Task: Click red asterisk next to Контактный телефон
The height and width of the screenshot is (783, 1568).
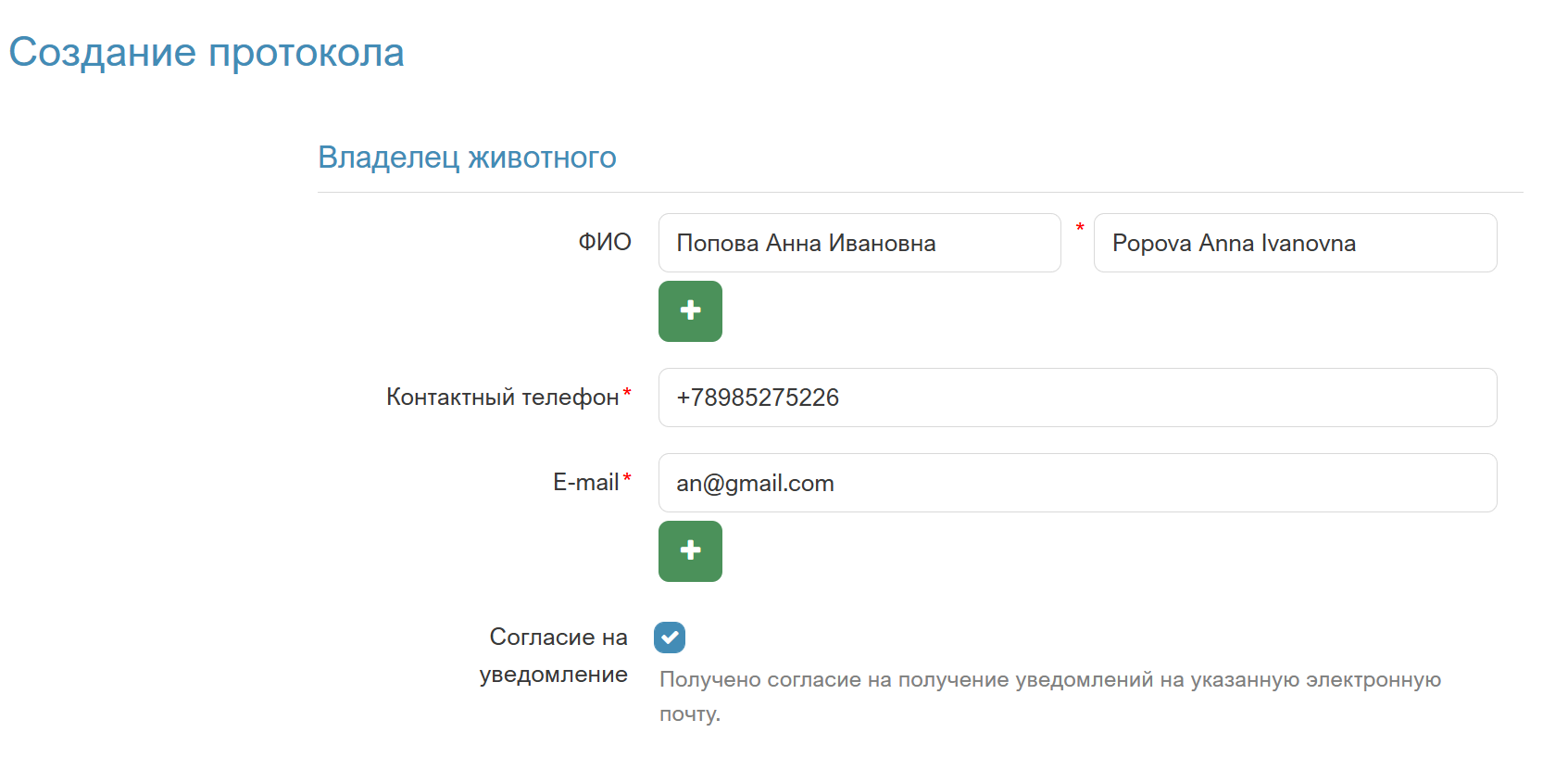Action: click(x=627, y=393)
